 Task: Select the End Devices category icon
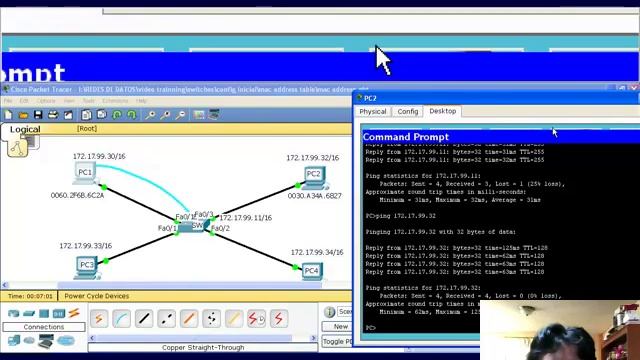tap(13, 340)
